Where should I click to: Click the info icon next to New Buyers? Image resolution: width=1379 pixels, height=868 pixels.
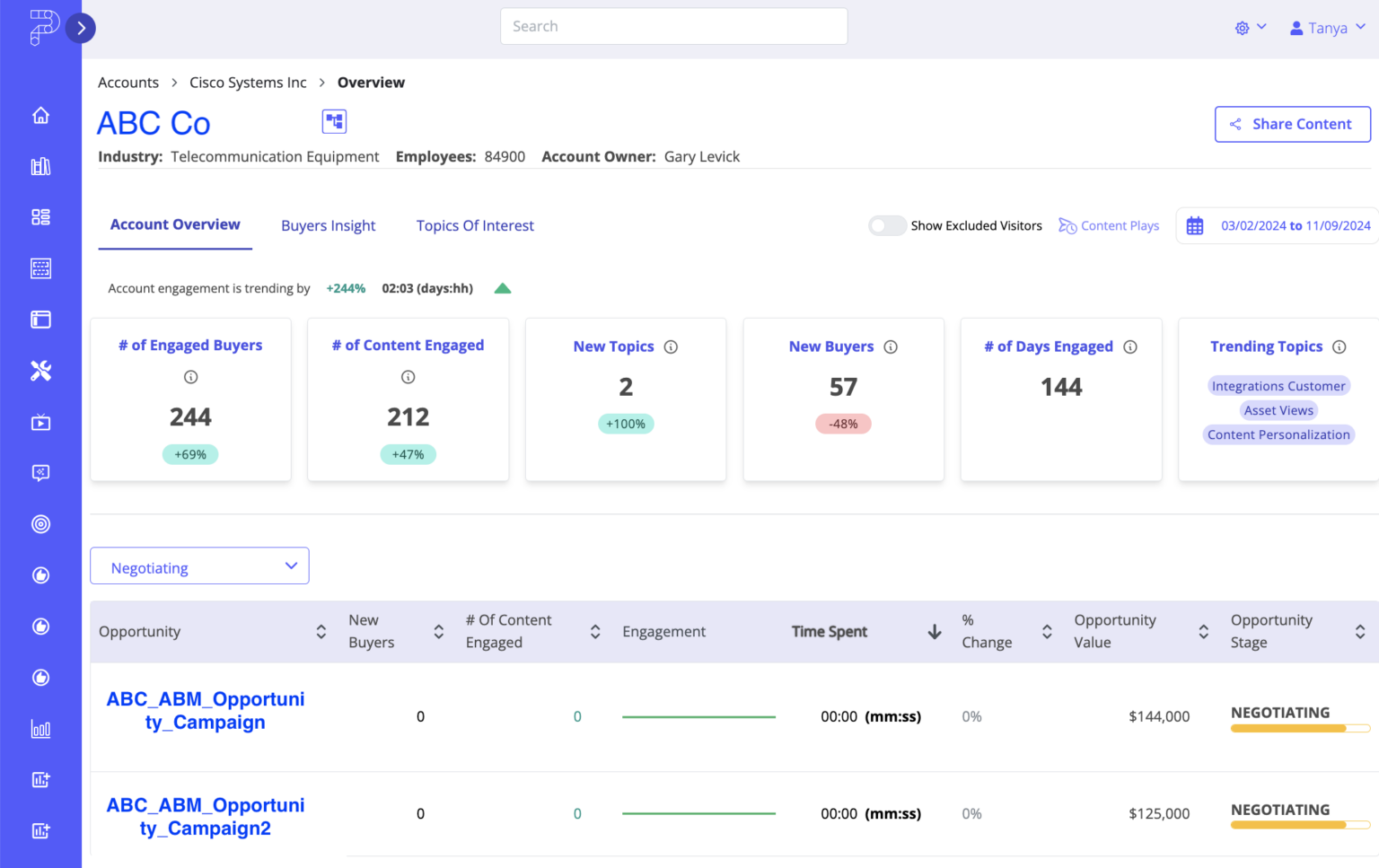(891, 347)
